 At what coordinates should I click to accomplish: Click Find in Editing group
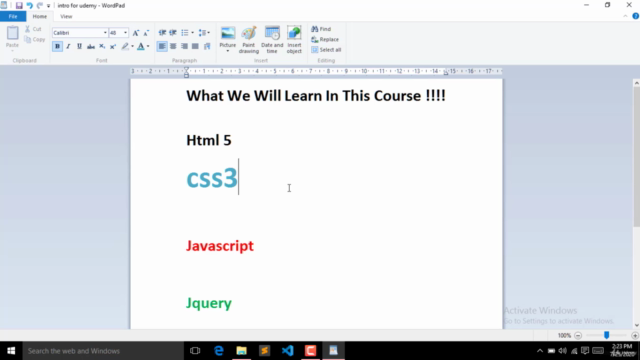coord(321,29)
